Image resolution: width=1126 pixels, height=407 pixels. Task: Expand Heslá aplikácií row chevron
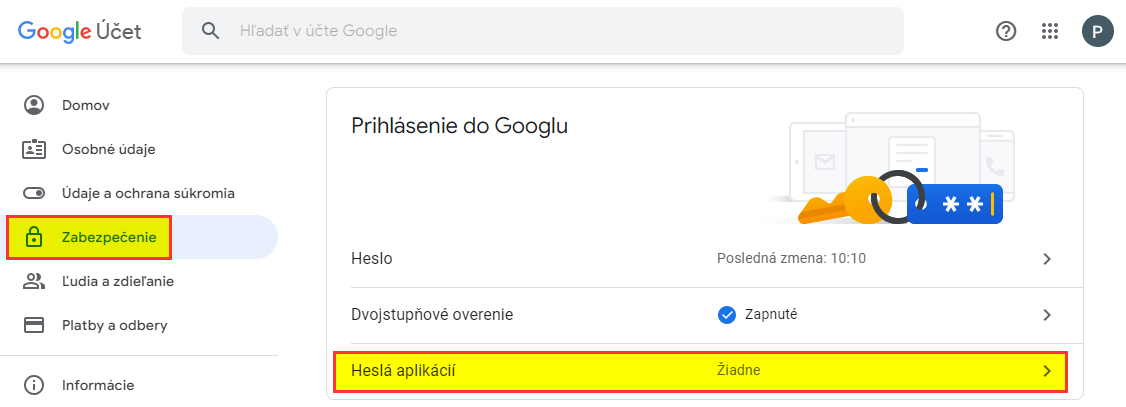tap(1047, 371)
